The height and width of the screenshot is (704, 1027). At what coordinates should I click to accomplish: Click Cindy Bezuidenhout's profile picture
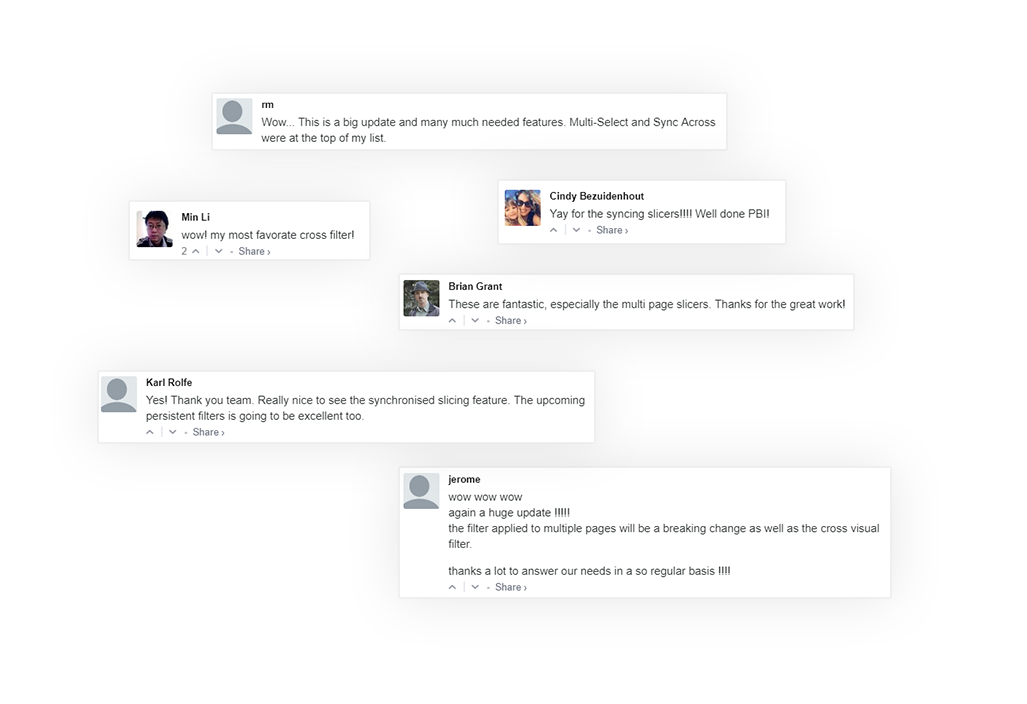pos(522,208)
